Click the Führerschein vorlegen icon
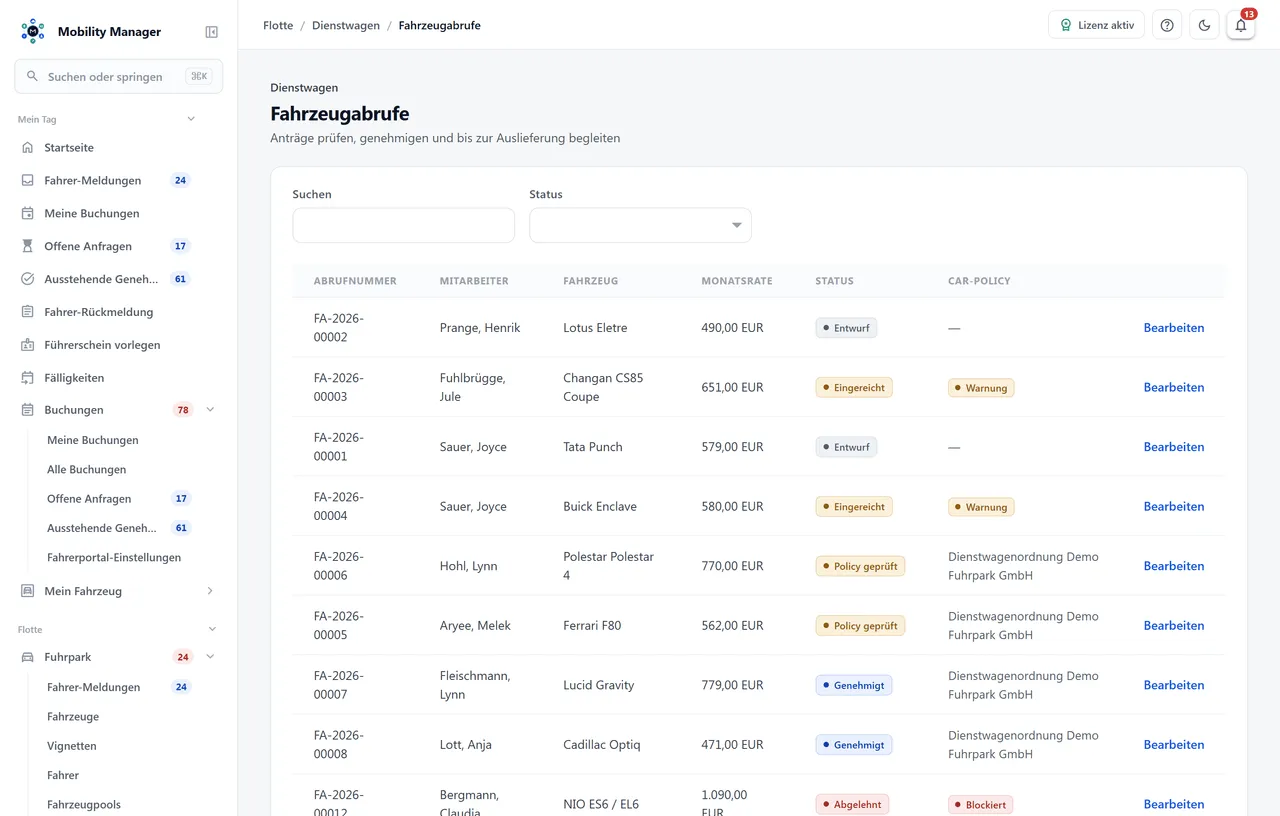 click(27, 345)
